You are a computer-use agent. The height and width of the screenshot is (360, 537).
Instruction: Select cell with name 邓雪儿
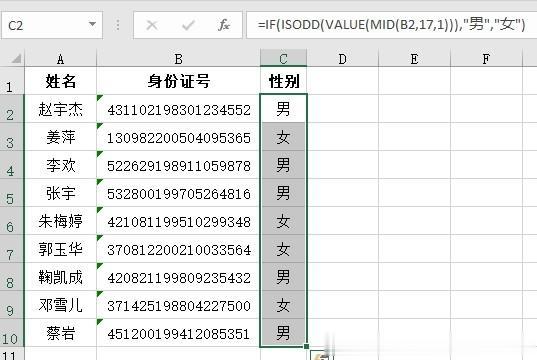click(61, 306)
